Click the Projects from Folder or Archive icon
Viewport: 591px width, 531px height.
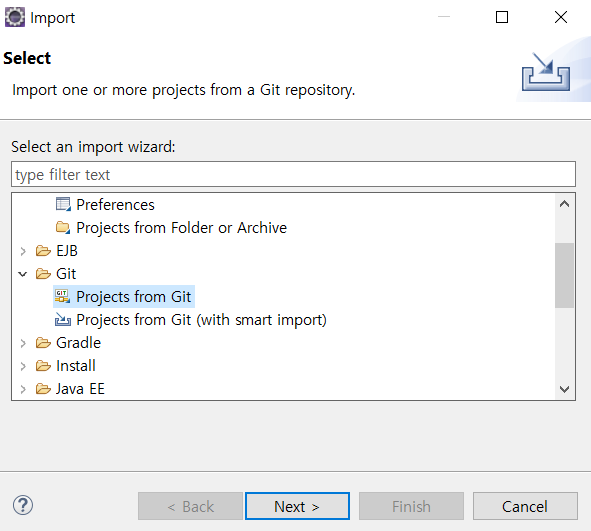(x=63, y=228)
